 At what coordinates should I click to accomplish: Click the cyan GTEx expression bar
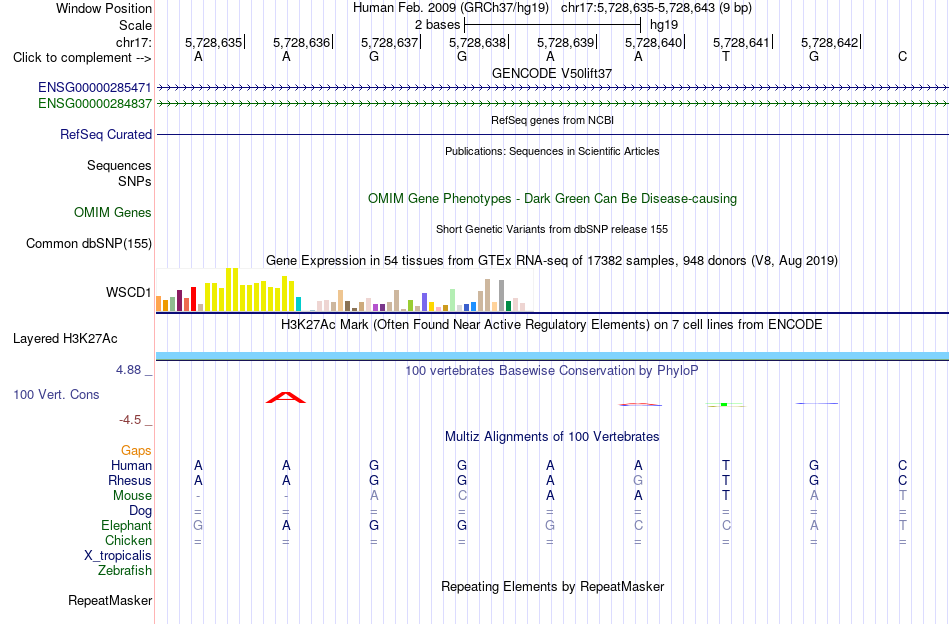click(298, 304)
